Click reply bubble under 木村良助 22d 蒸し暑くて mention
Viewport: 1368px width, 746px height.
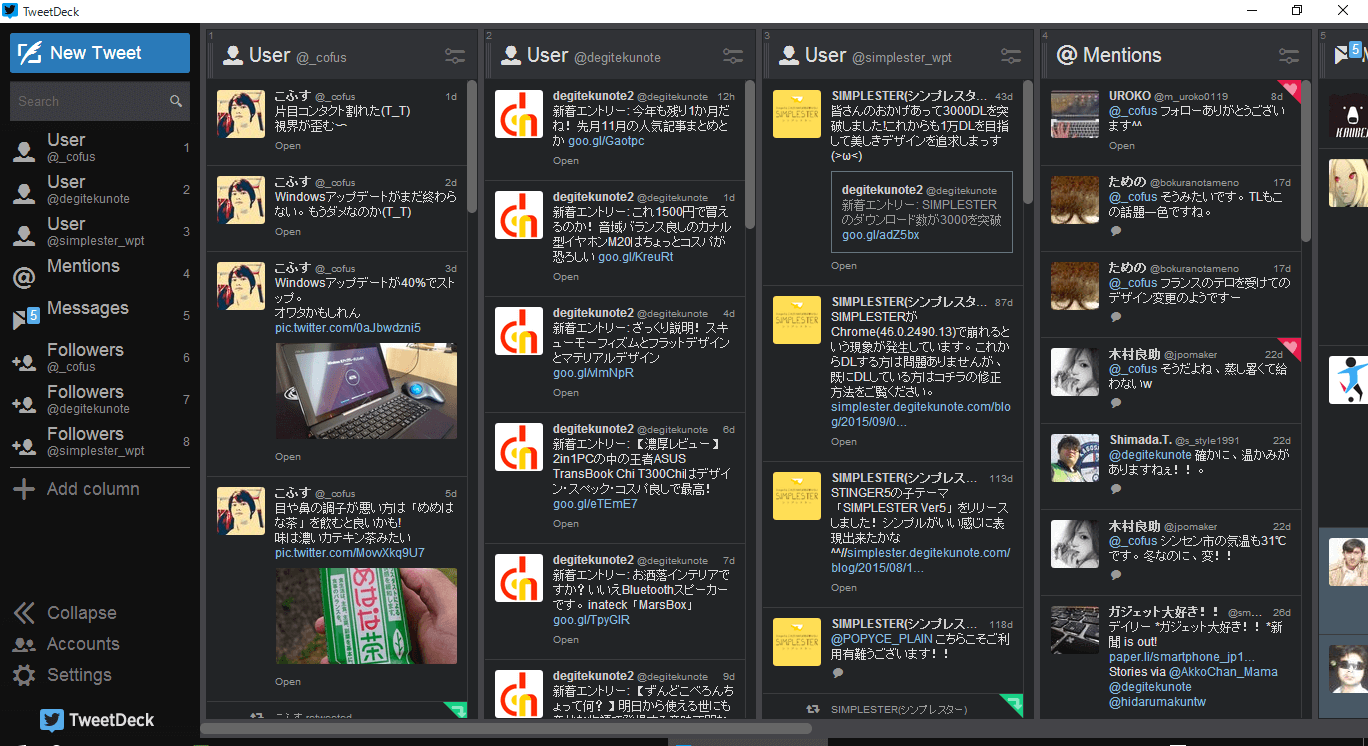pos(1116,403)
